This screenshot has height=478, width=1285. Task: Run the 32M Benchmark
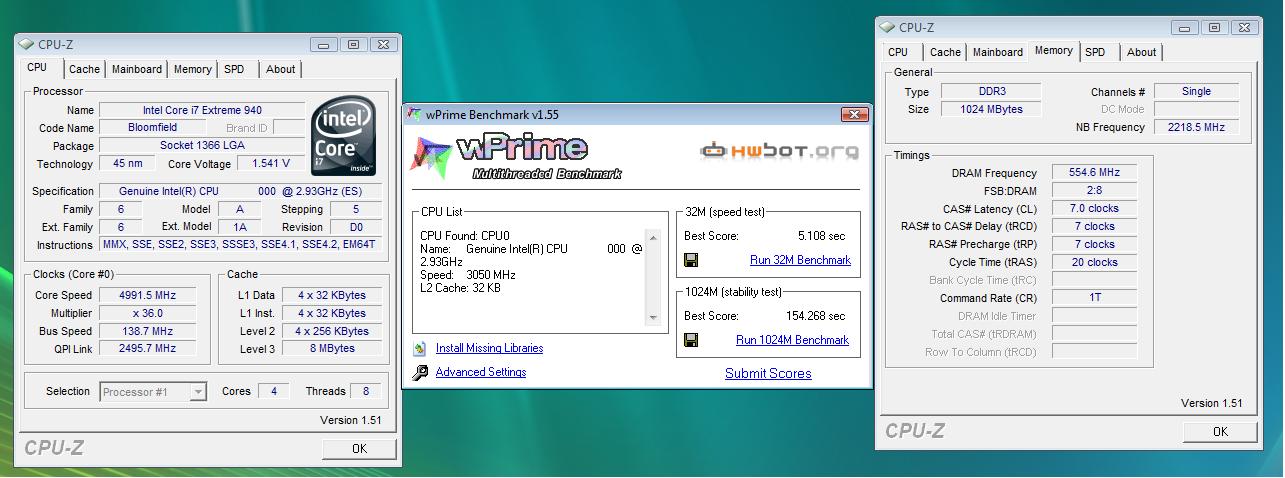coord(800,260)
